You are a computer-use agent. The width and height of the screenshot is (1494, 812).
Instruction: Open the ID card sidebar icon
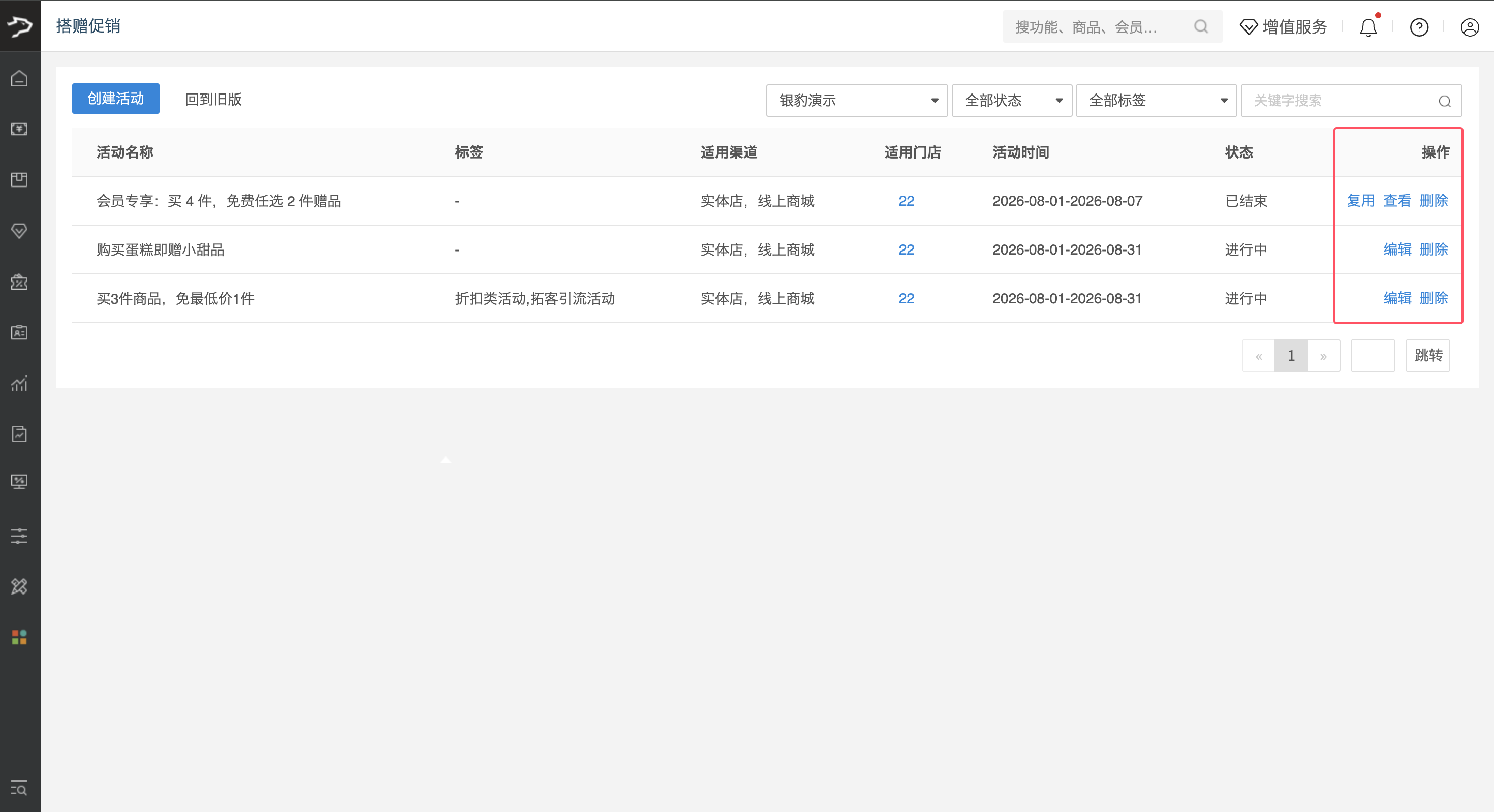(x=20, y=332)
